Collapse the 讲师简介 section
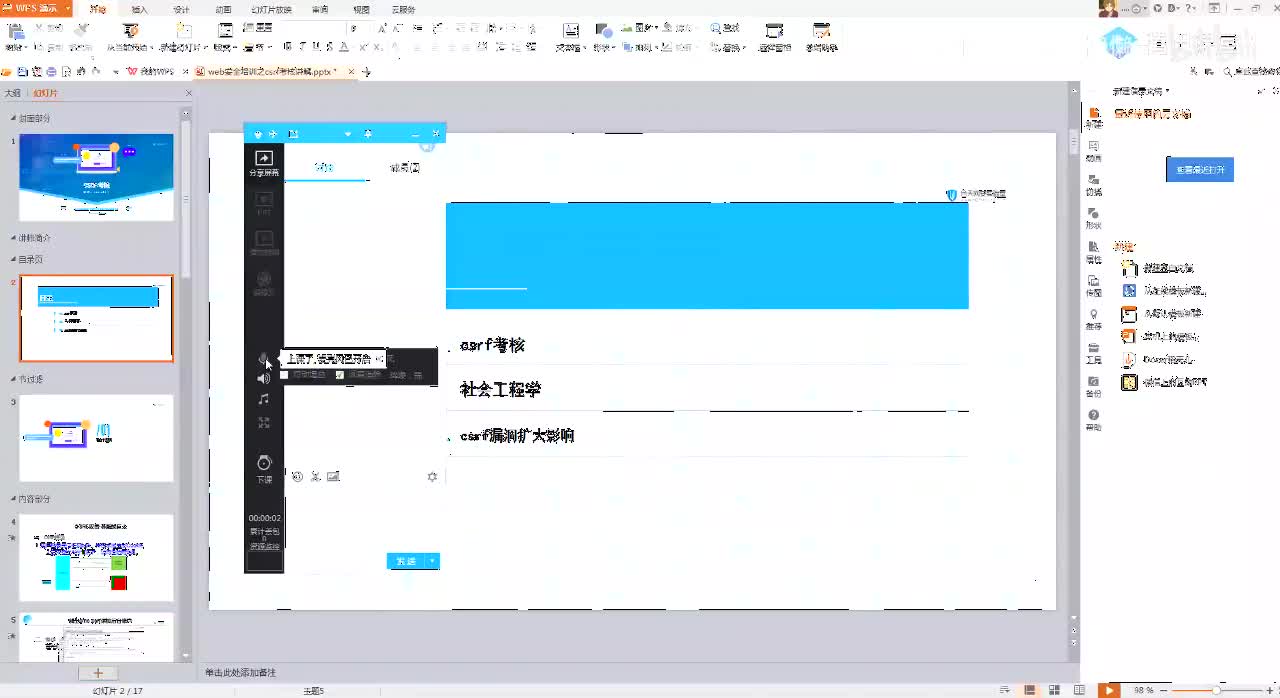Screen dimensions: 1280x698 [x=14, y=238]
